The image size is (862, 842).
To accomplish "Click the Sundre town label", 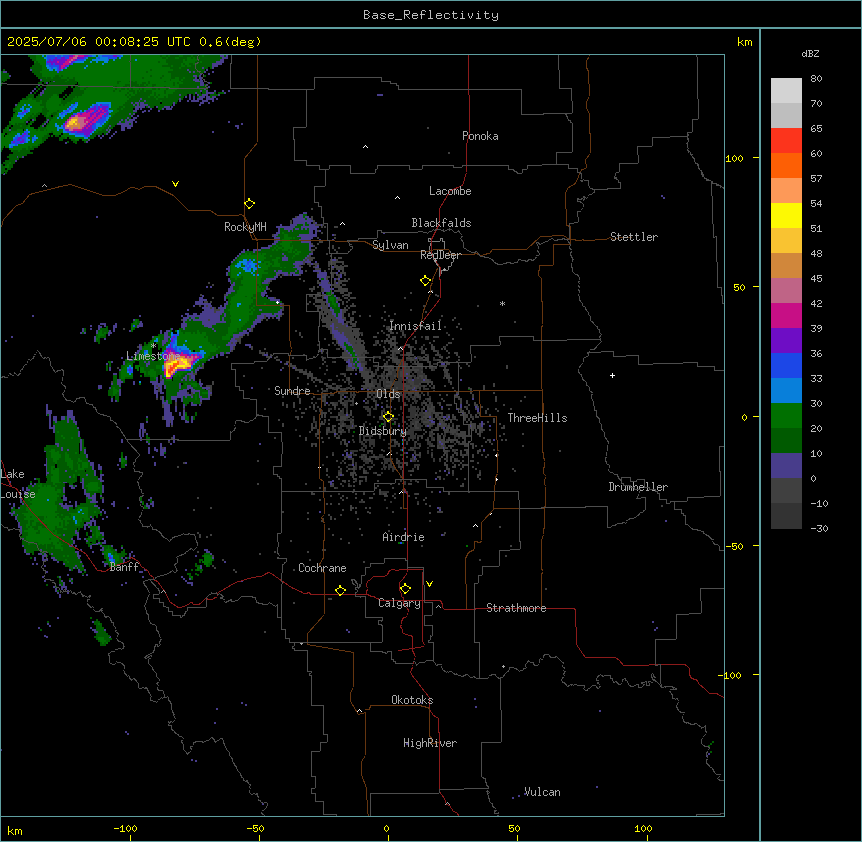I will click(x=292, y=391).
